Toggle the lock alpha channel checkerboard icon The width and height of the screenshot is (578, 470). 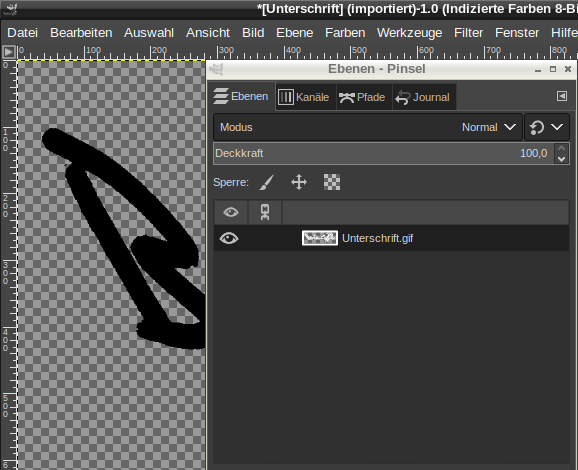(x=332, y=182)
